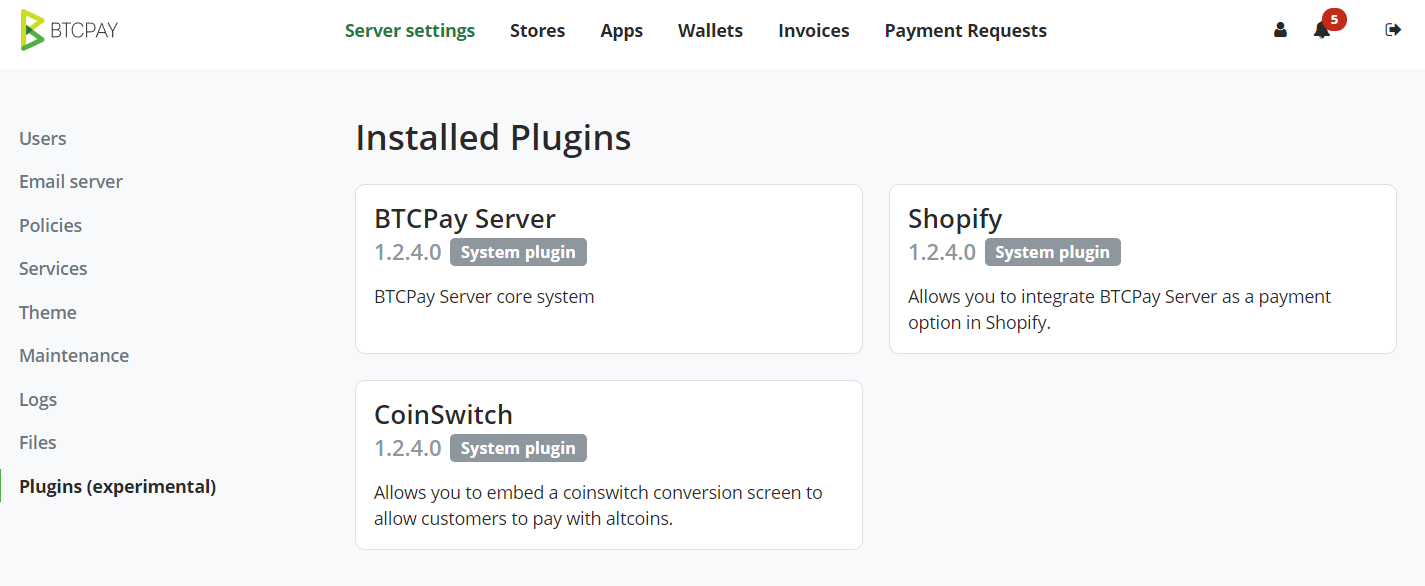
Task: Click System plugin badge on Shopify card
Action: click(x=1053, y=252)
